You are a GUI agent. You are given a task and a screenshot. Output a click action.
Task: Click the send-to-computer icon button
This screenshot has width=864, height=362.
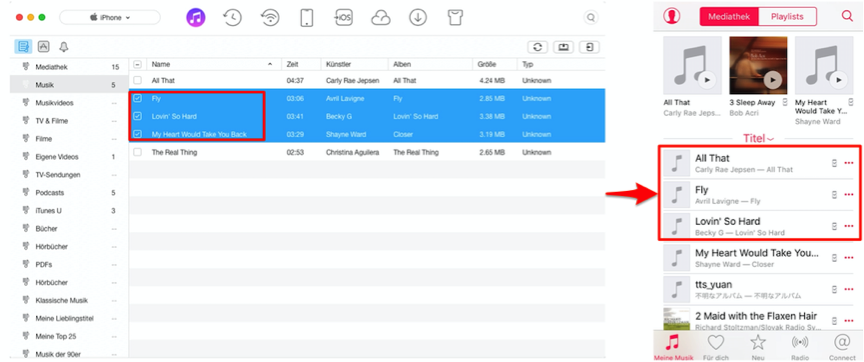pyautogui.click(x=563, y=47)
